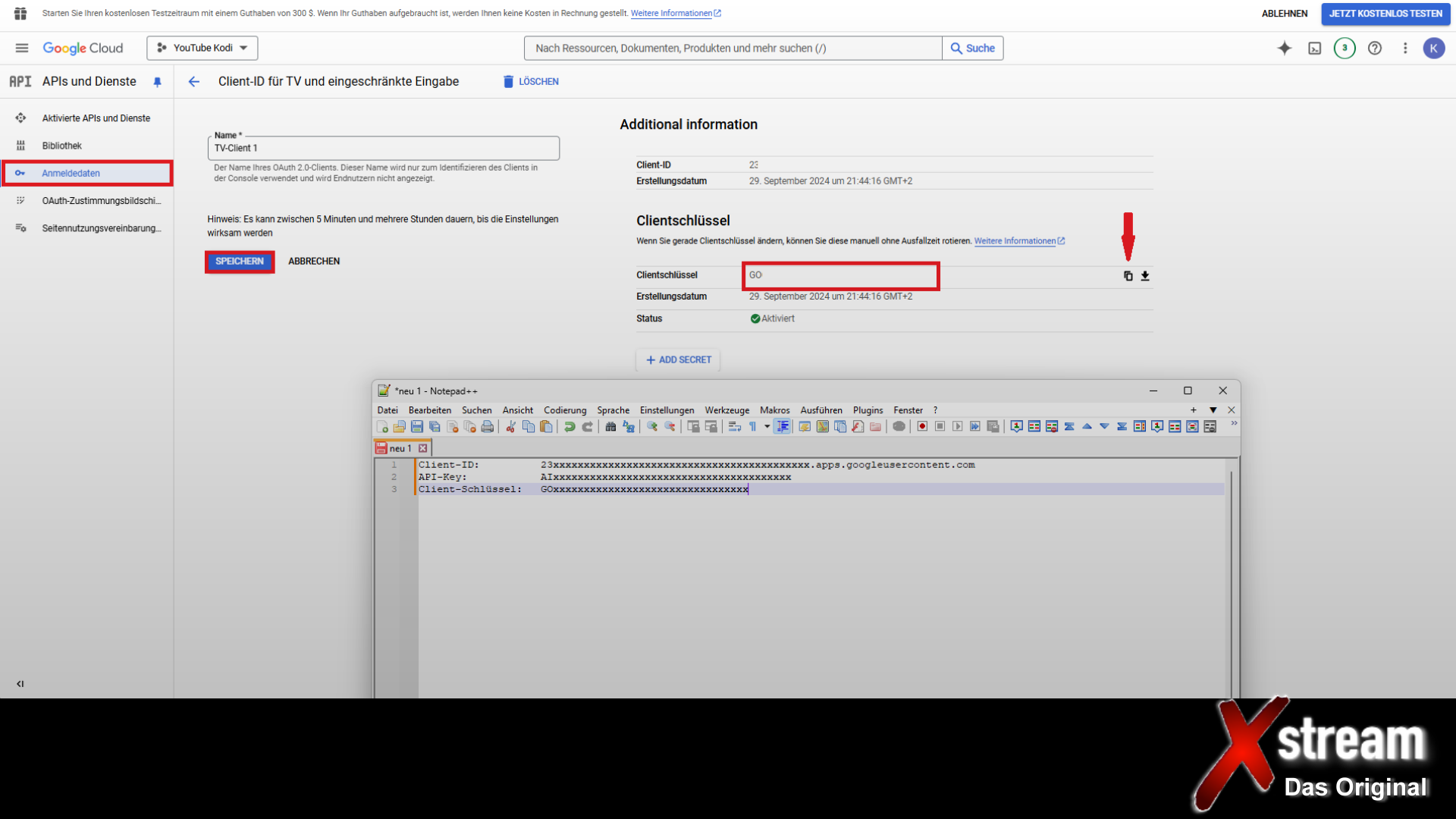Image resolution: width=1456 pixels, height=819 pixels.
Task: Expand the Notepad++ toolbar overflow chevron
Action: click(x=1234, y=424)
